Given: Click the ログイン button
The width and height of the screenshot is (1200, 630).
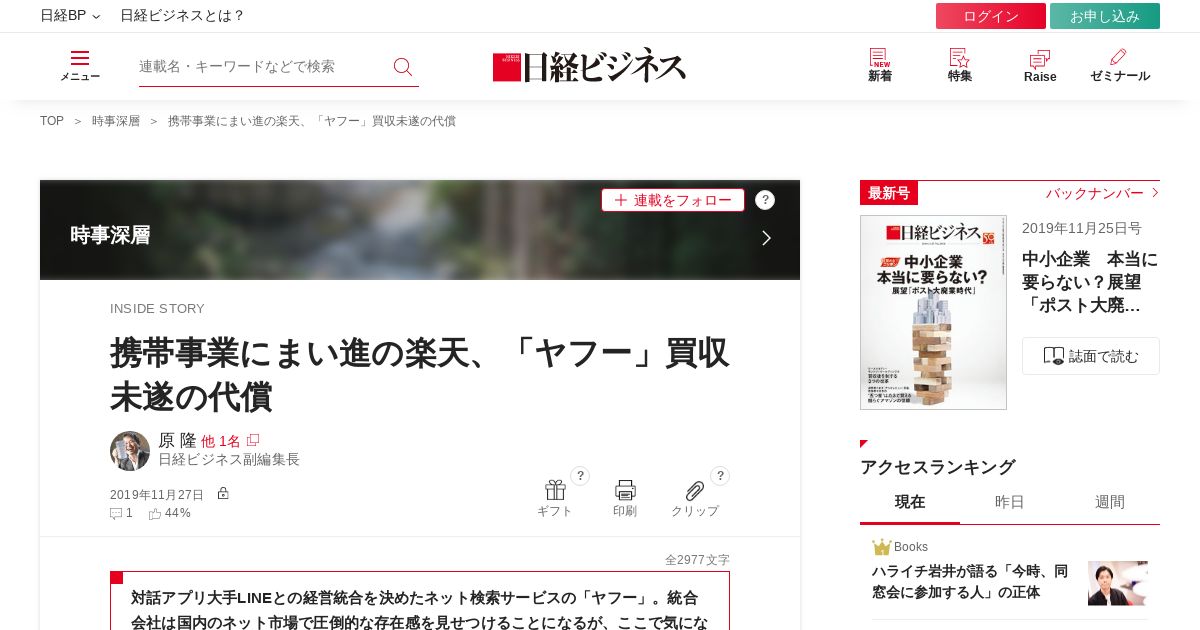Looking at the screenshot, I should [991, 16].
